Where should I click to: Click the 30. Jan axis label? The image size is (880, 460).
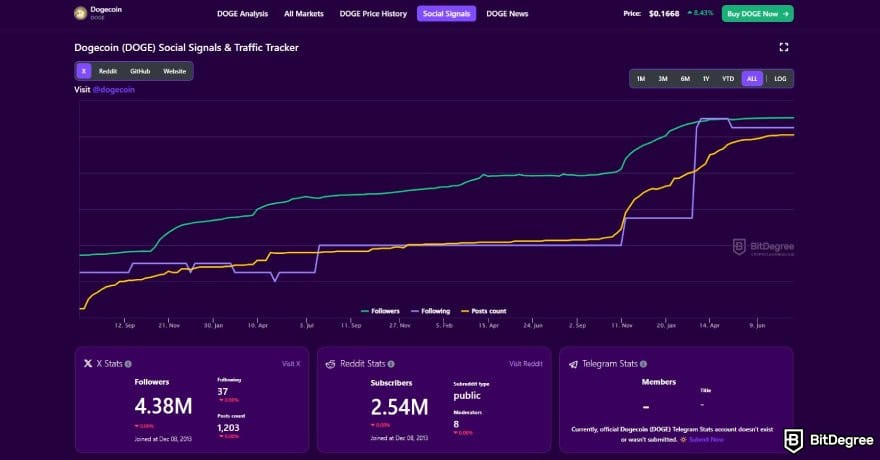(213, 325)
